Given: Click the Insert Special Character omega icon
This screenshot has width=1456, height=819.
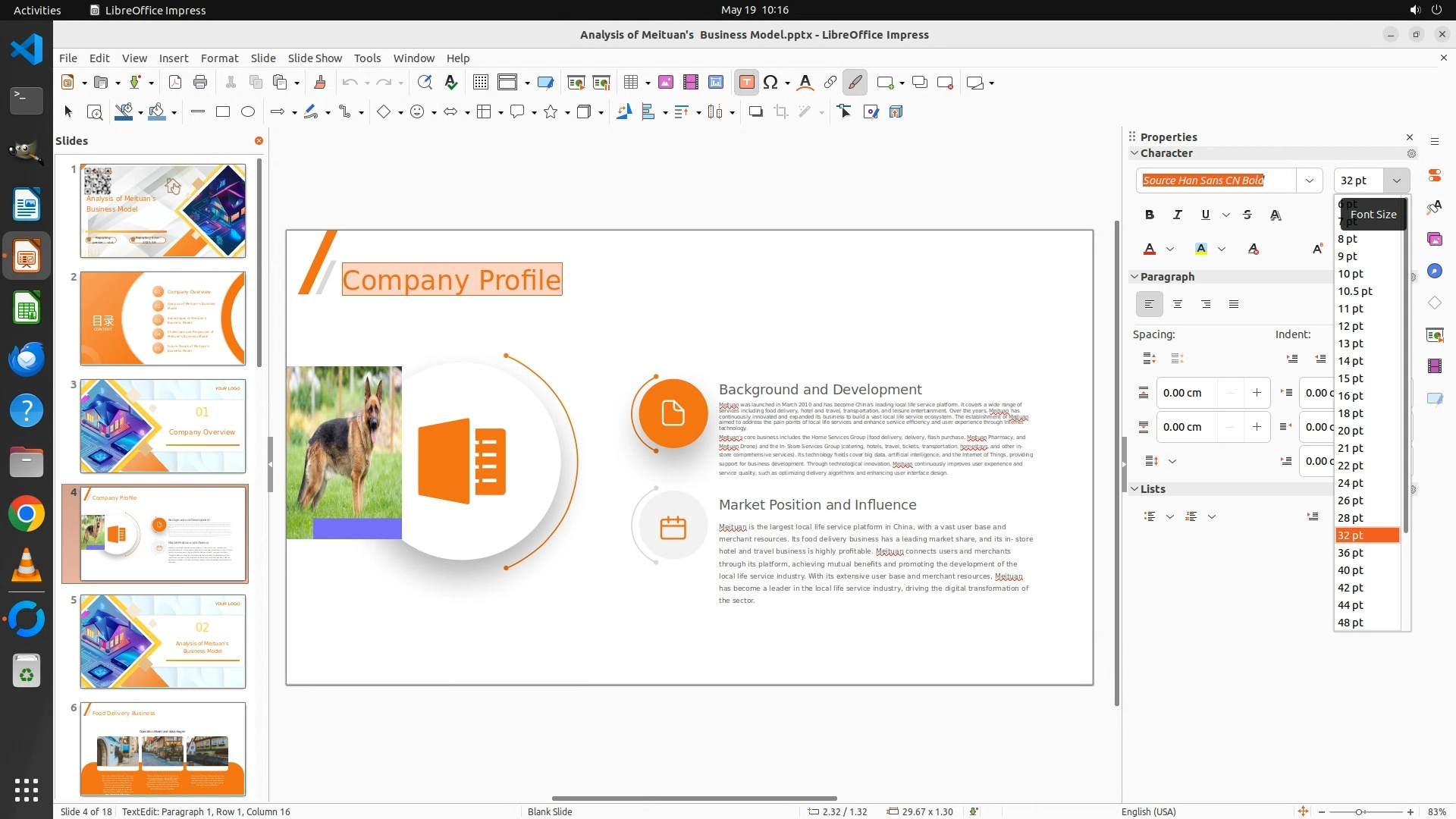Looking at the screenshot, I should [770, 83].
